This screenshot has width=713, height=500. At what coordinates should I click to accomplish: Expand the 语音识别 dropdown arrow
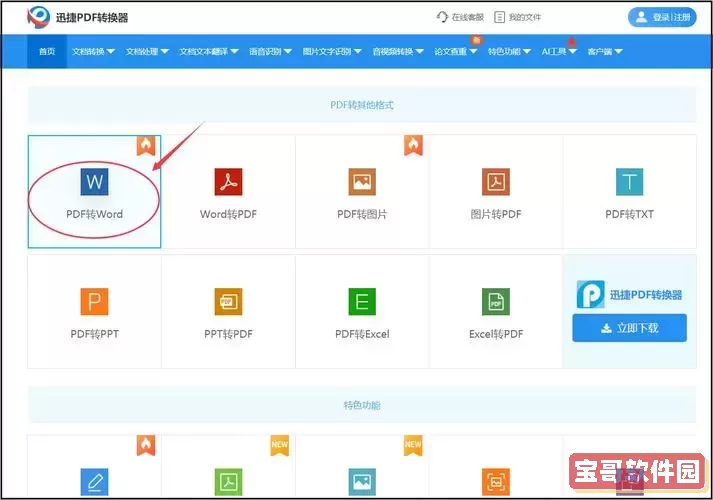pyautogui.click(x=288, y=51)
